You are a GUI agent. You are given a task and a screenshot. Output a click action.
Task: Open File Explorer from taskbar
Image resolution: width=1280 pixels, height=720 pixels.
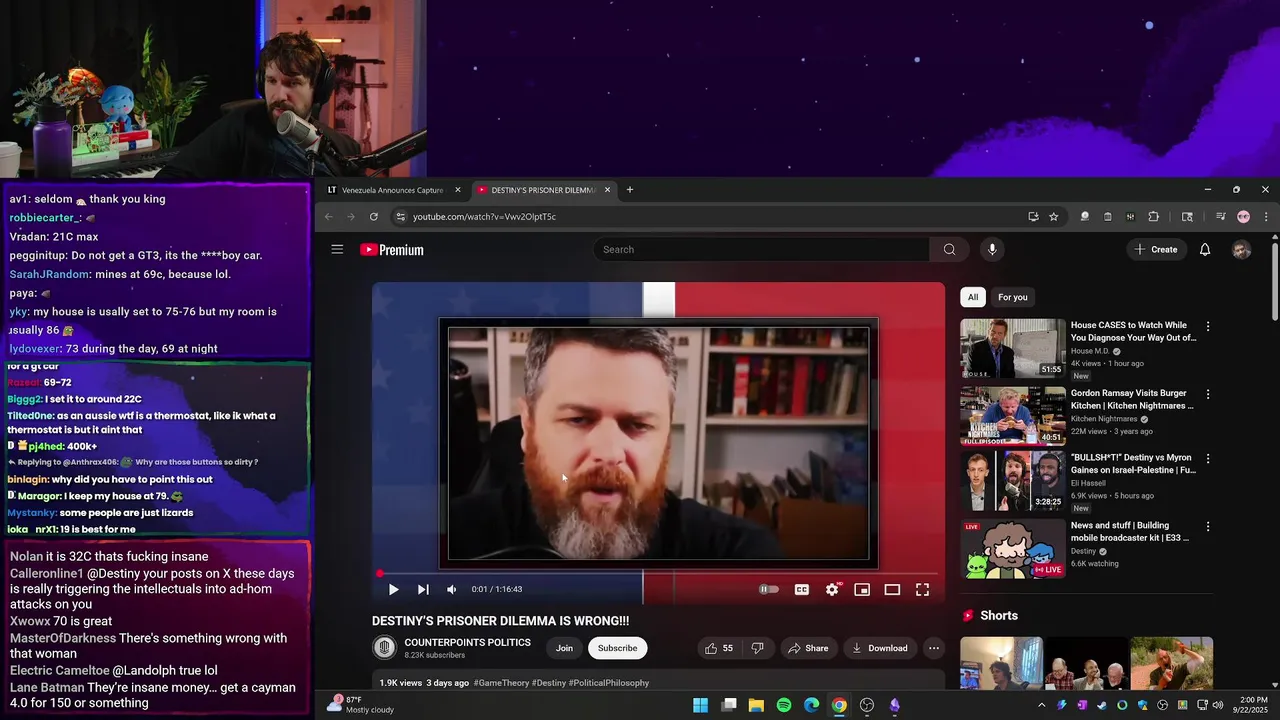click(x=756, y=706)
